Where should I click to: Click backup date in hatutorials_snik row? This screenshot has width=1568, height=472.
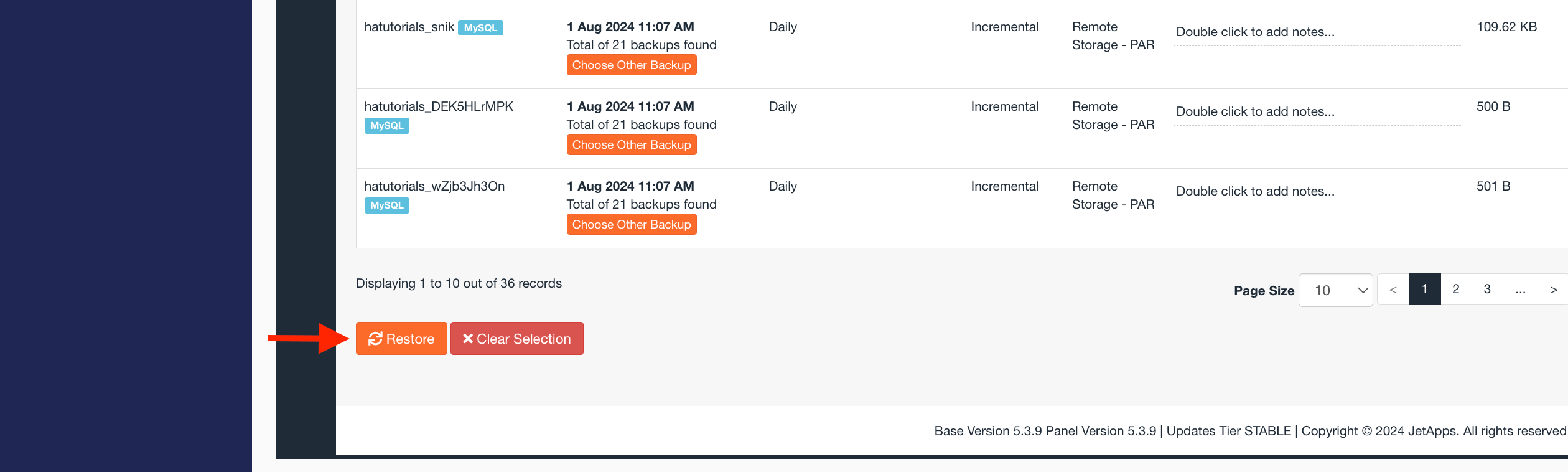pos(630,27)
